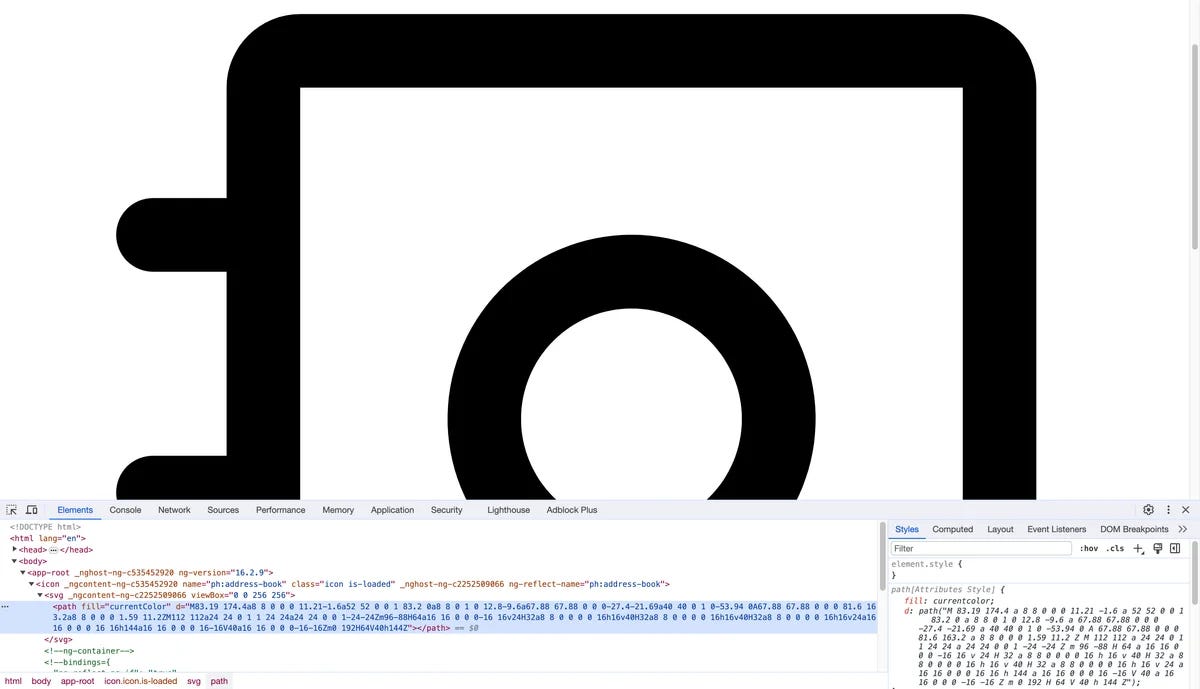Open DevTools settings gear
This screenshot has width=1200, height=689.
click(x=1148, y=510)
